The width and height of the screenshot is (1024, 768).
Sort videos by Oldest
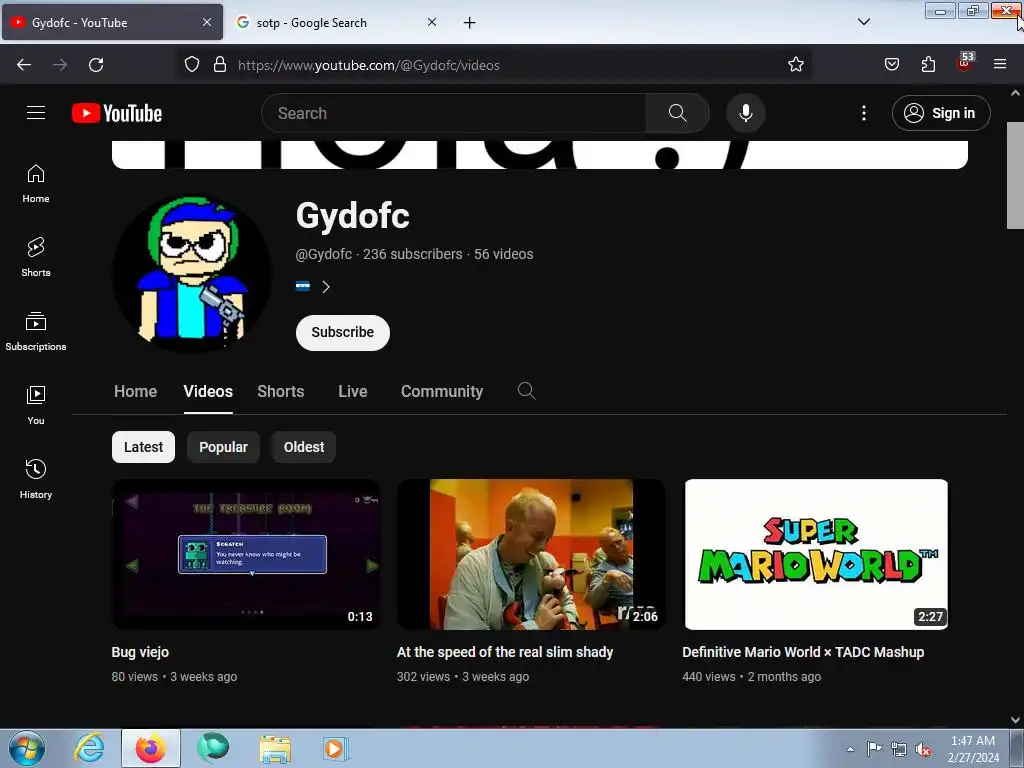click(x=304, y=447)
